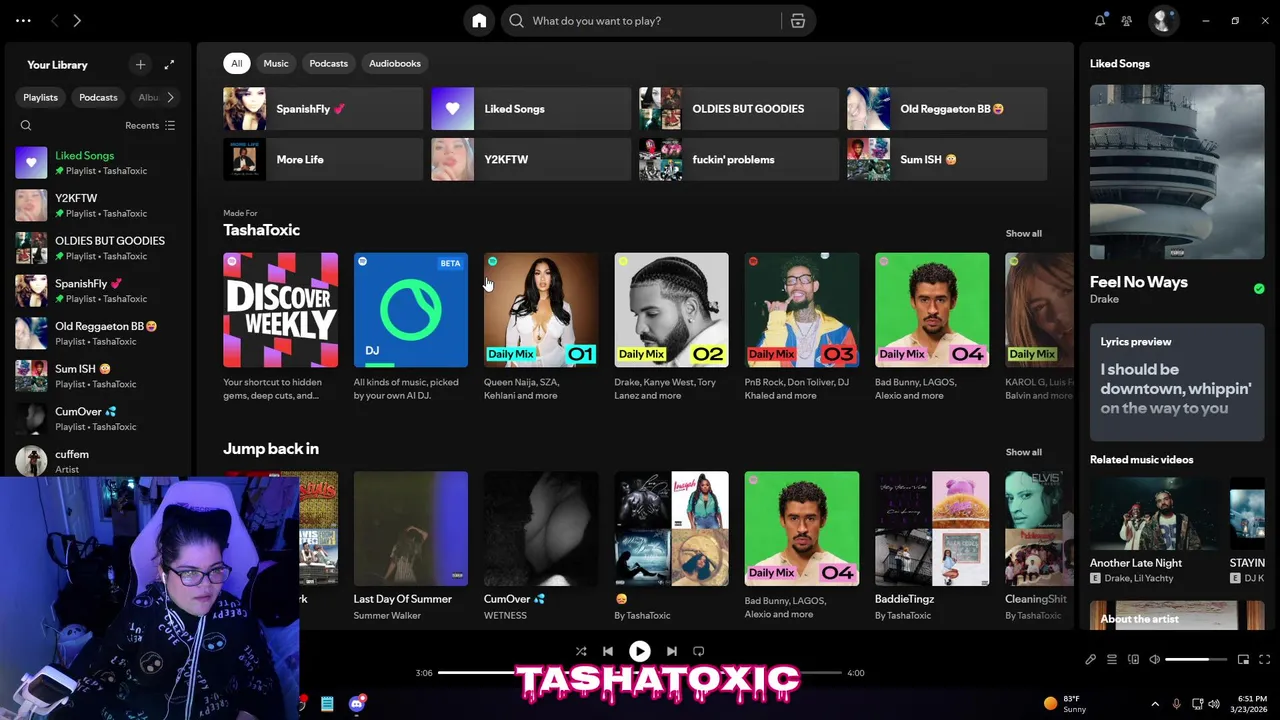Filter library by Podcasts chip

[x=98, y=97]
